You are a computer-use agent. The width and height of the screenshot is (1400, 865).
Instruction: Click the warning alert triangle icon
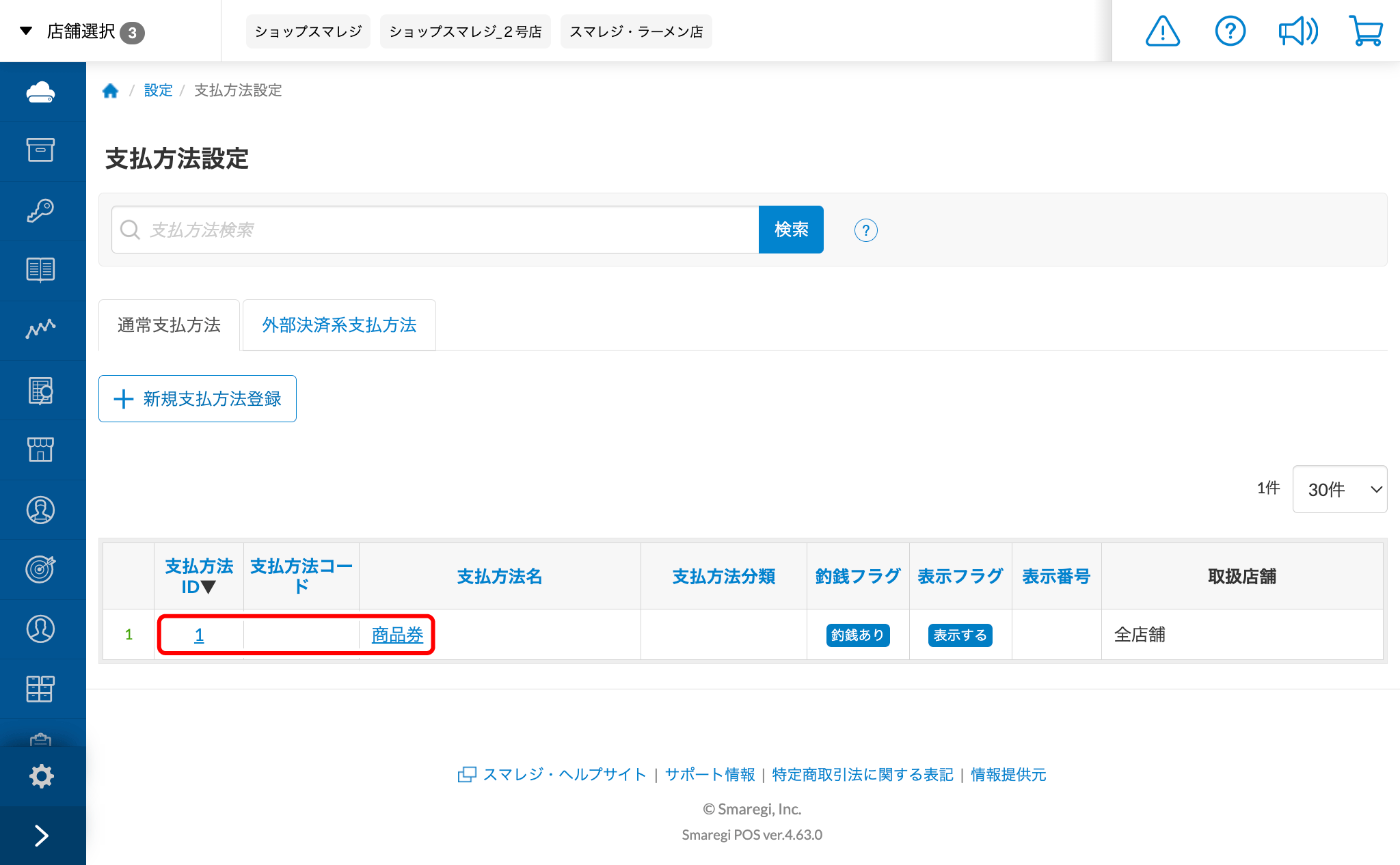coord(1162,31)
